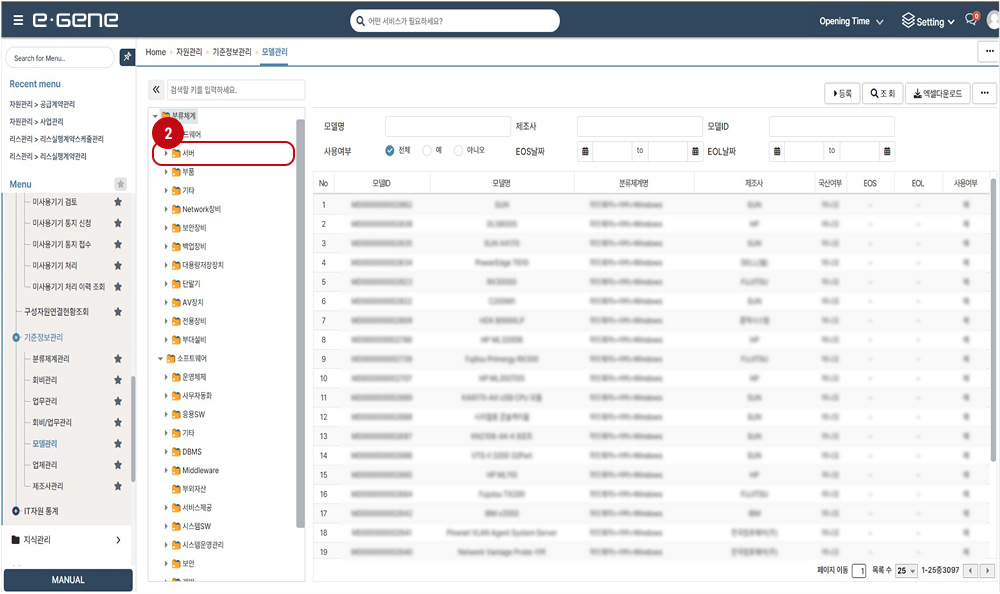This screenshot has width=1000, height=594.
Task: Click favorite star next to 모델관리
Action: [118, 443]
